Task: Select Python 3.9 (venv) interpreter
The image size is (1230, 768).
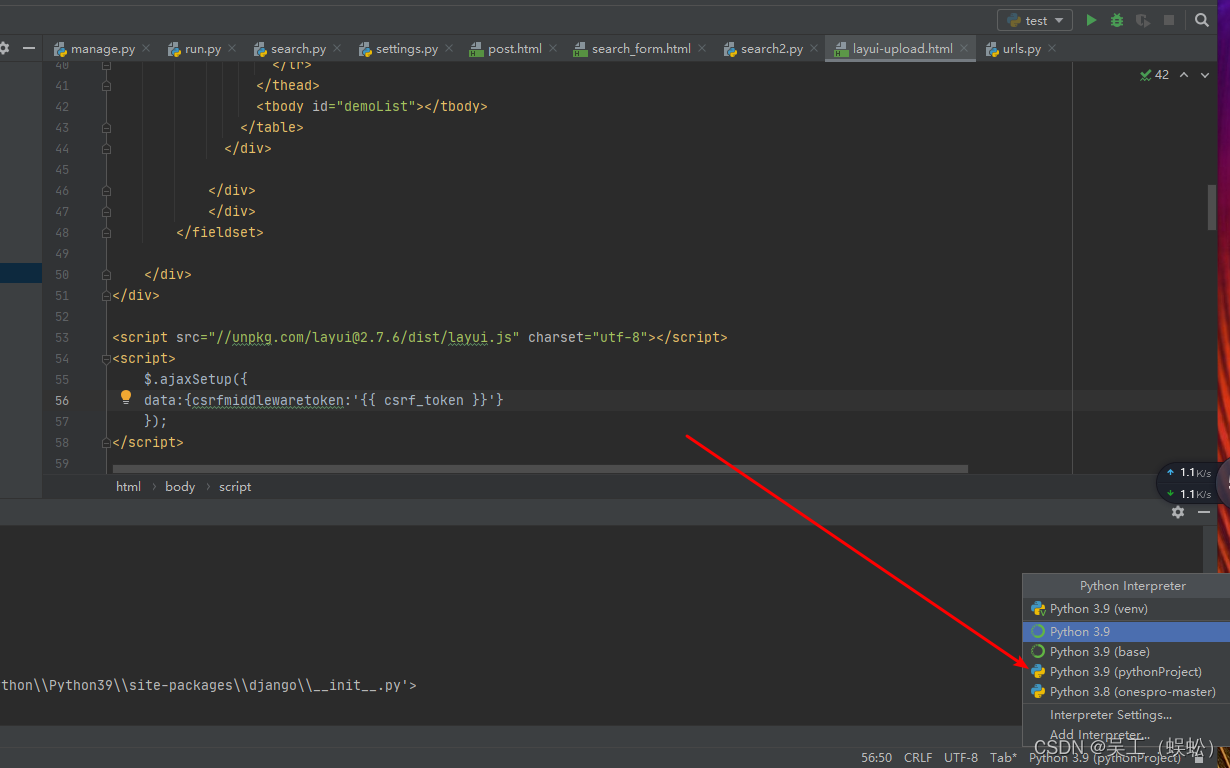Action: point(1126,608)
